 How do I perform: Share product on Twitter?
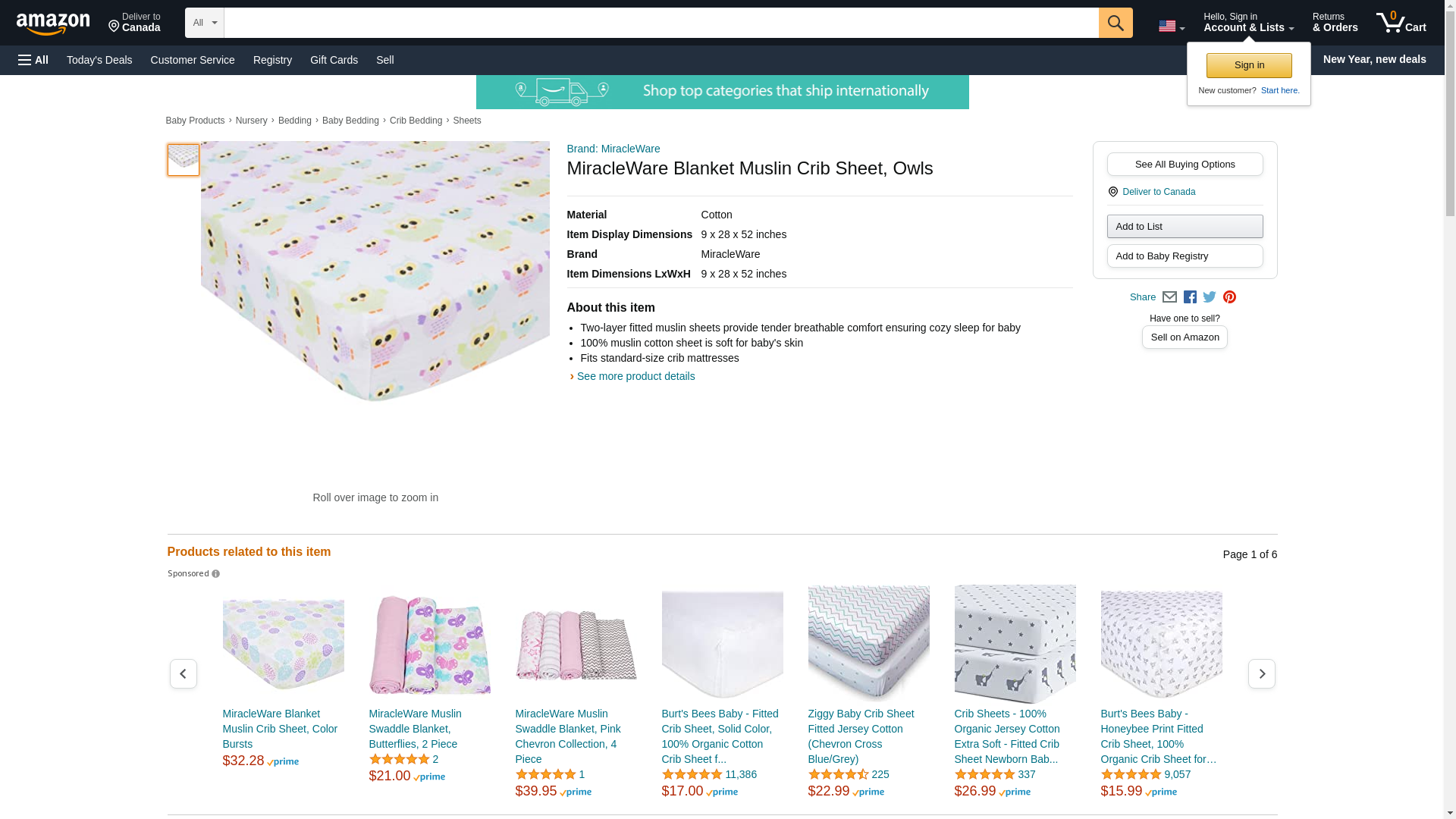click(1210, 297)
